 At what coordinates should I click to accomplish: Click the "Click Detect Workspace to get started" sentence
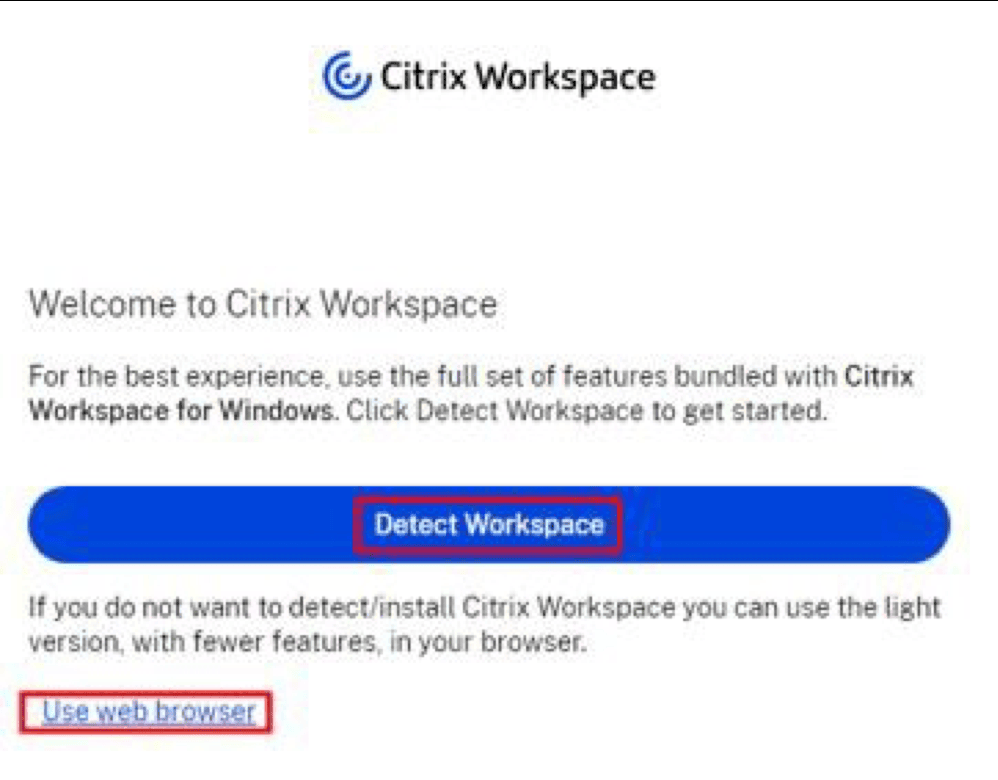click(x=587, y=411)
